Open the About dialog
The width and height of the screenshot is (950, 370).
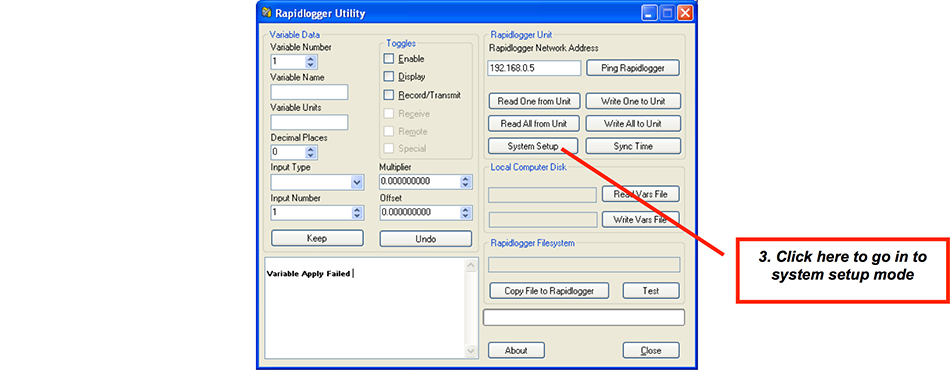tap(516, 350)
